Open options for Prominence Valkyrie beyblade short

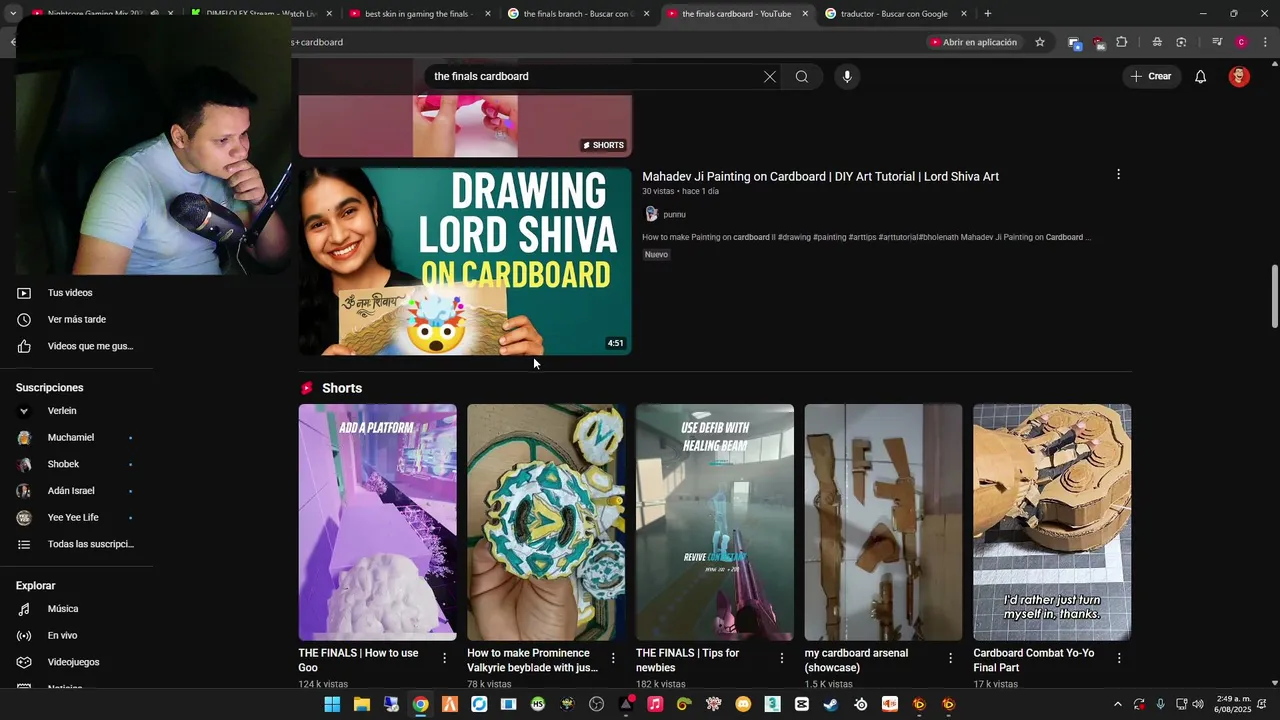tap(613, 658)
